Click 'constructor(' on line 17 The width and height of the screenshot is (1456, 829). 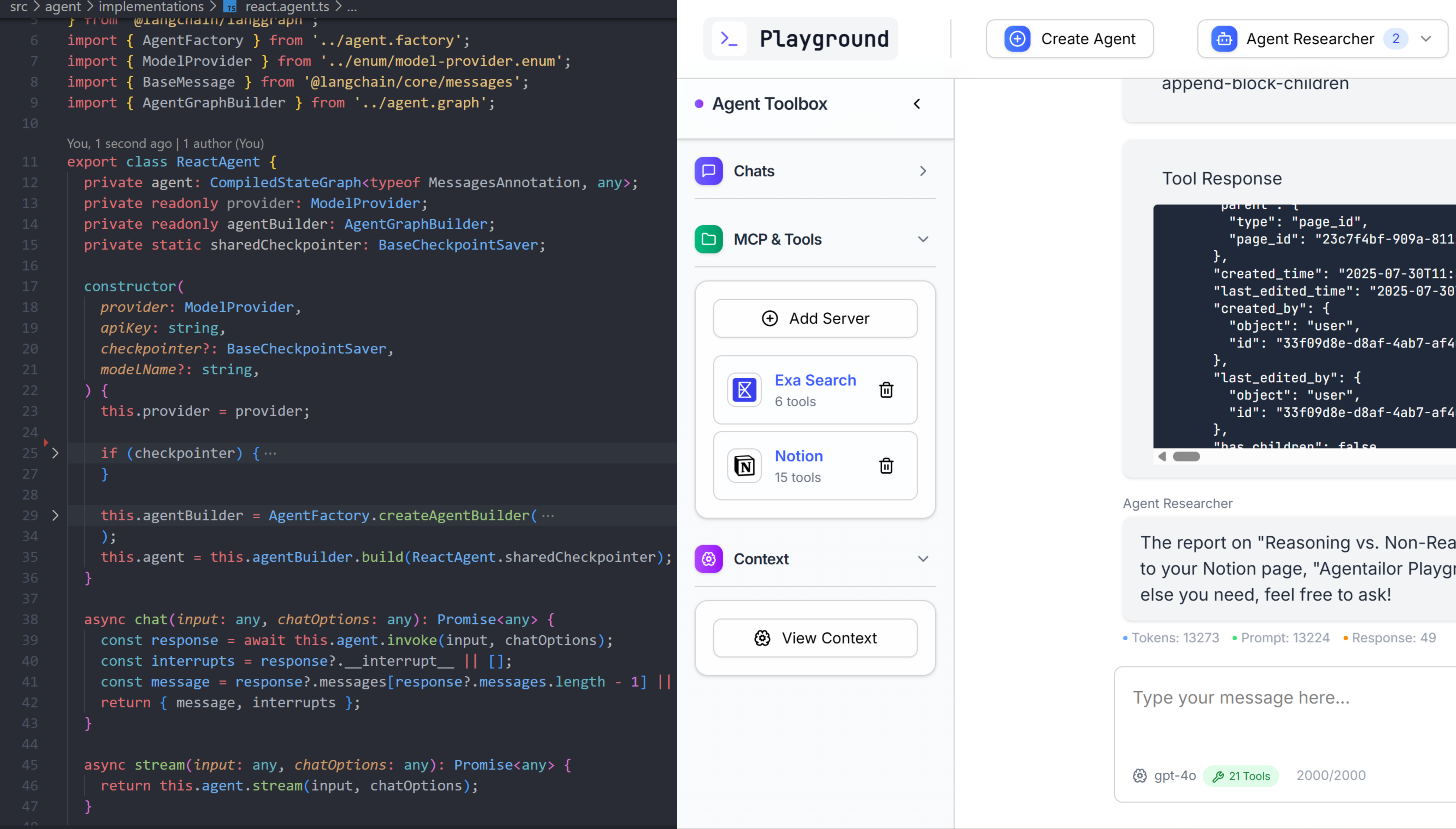(x=134, y=286)
